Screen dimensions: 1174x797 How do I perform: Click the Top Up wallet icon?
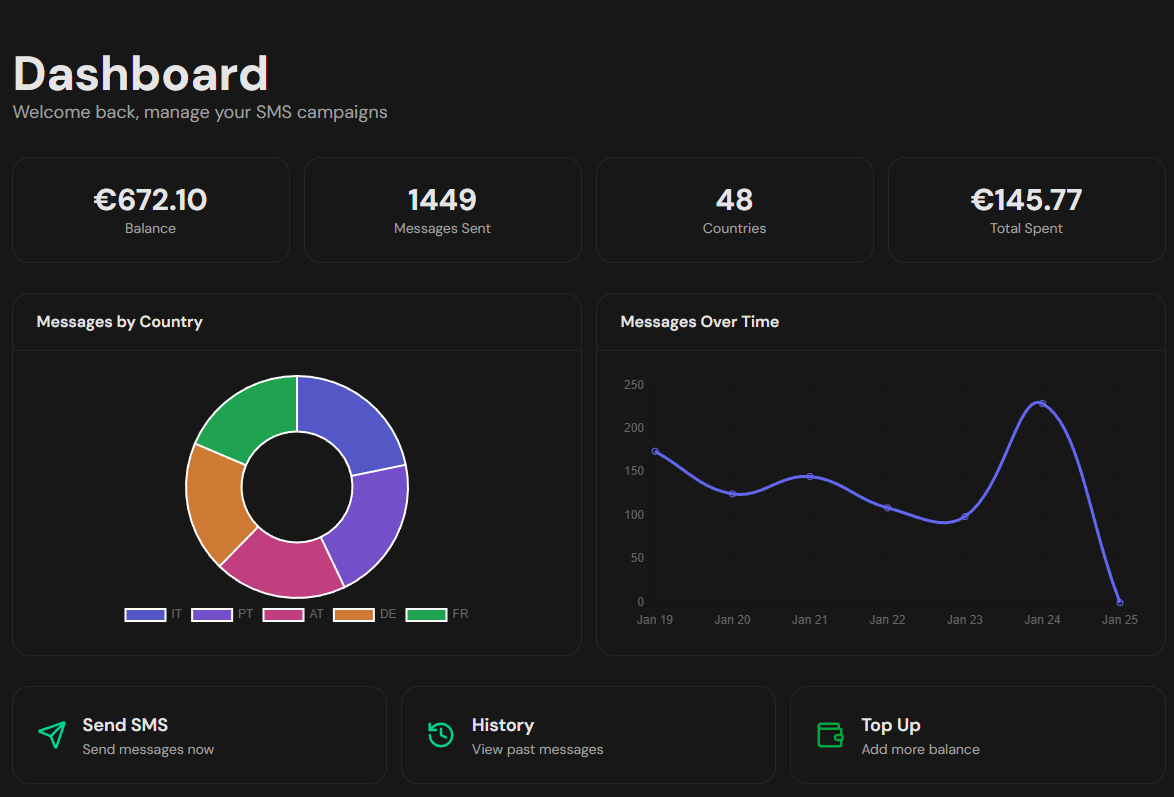[x=830, y=735]
